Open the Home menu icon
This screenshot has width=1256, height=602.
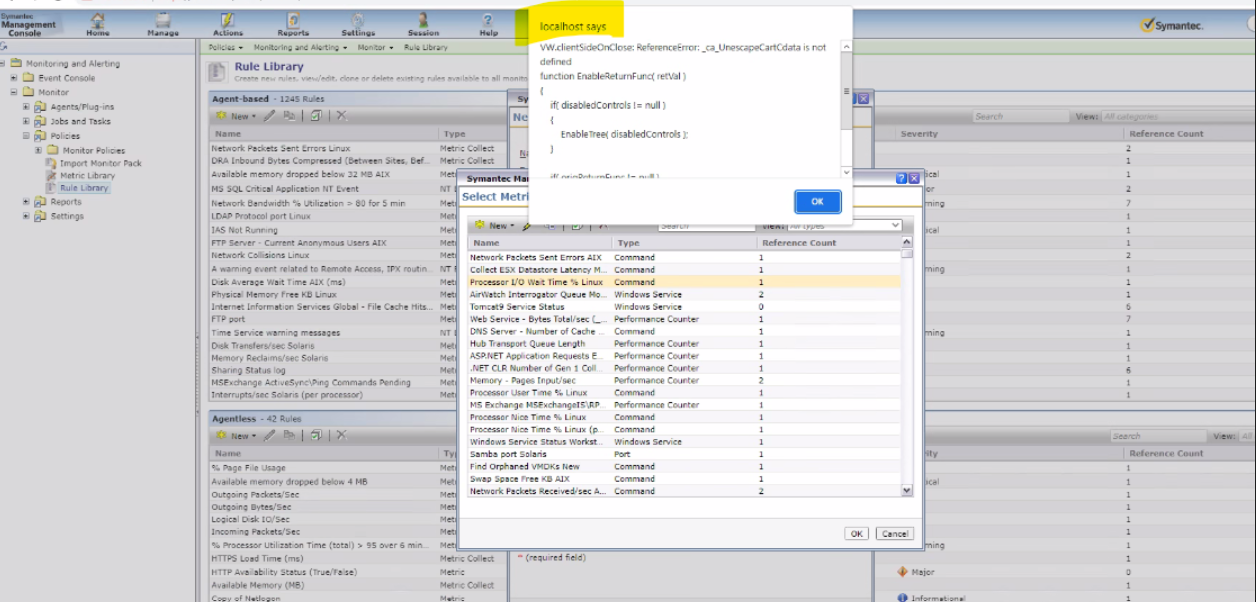[97, 22]
